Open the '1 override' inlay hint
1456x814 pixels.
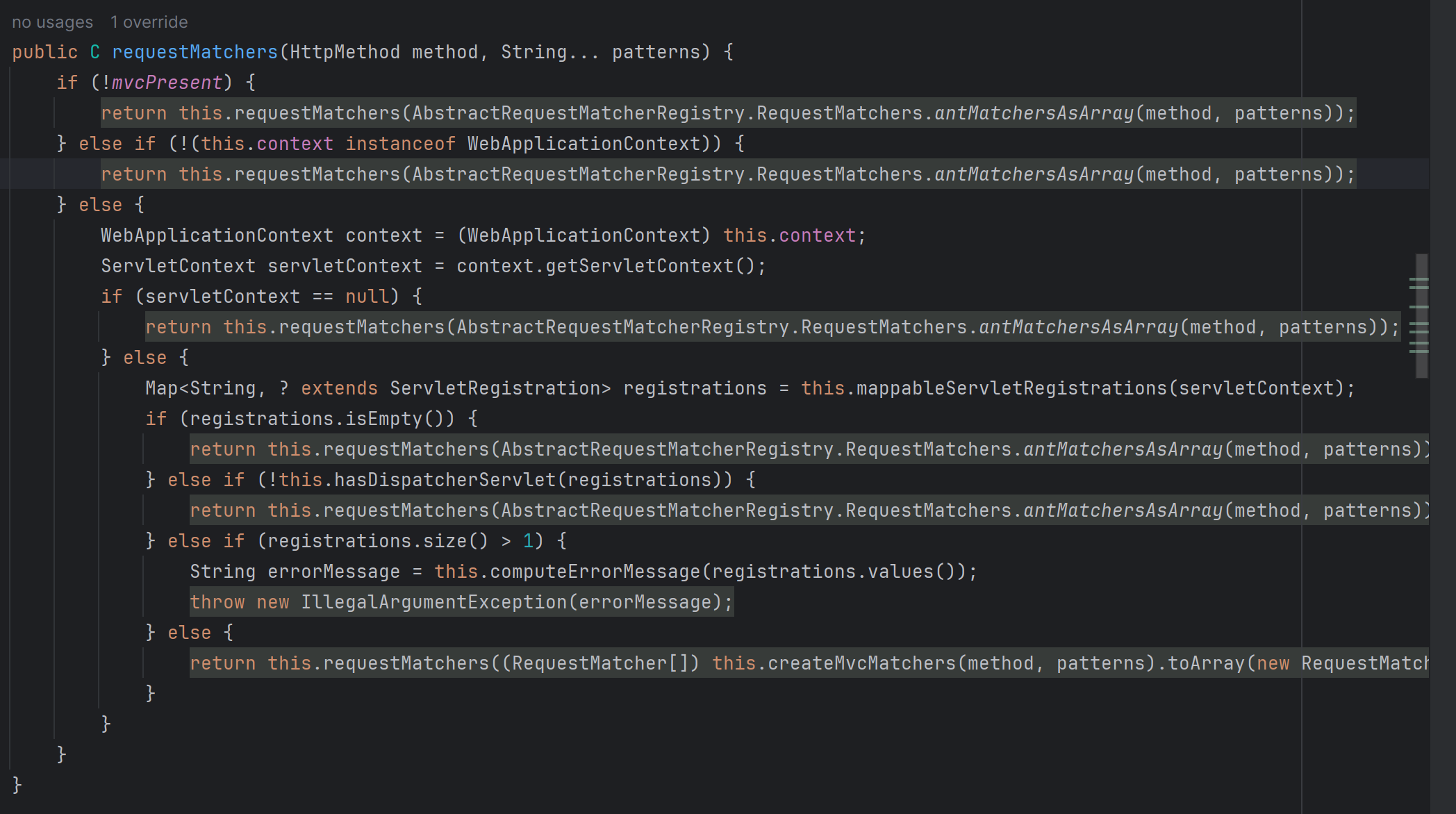149,22
